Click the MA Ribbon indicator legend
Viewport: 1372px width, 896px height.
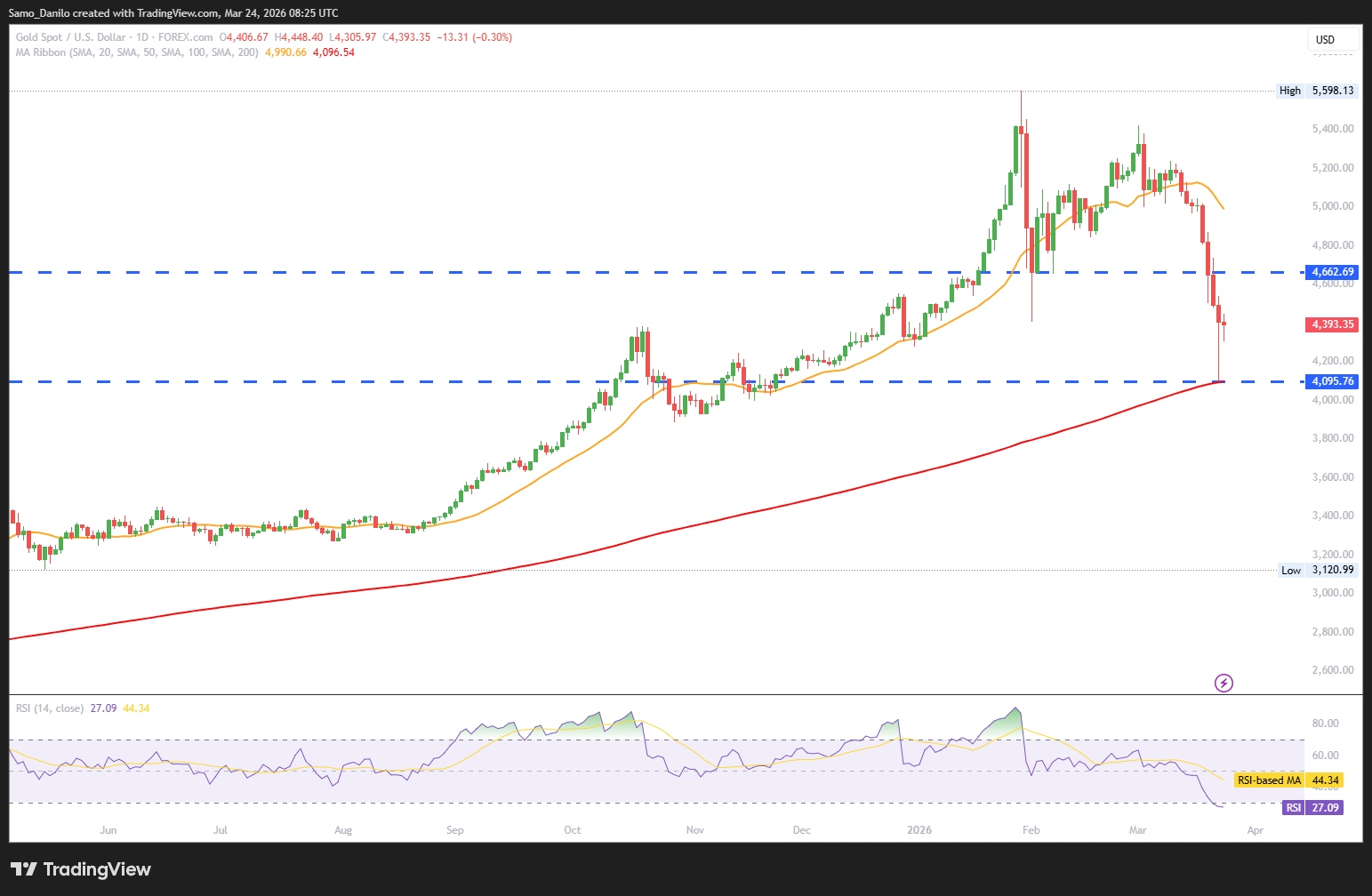pos(138,52)
